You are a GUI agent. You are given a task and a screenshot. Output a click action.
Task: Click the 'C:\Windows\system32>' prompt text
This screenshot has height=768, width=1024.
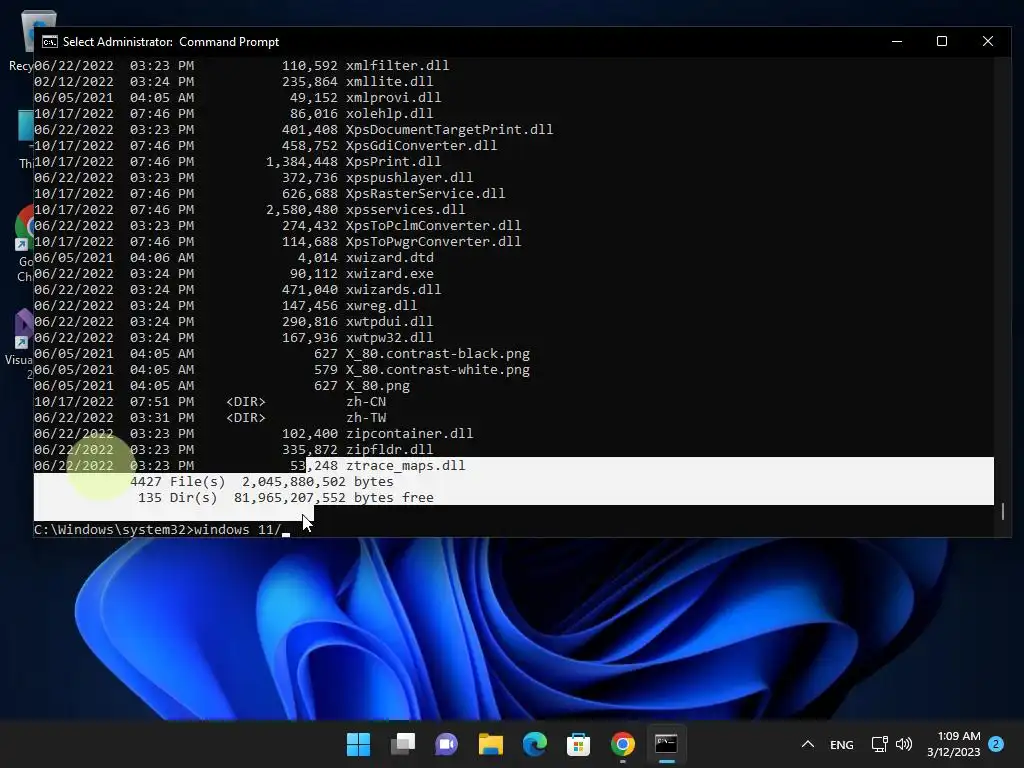pos(114,530)
